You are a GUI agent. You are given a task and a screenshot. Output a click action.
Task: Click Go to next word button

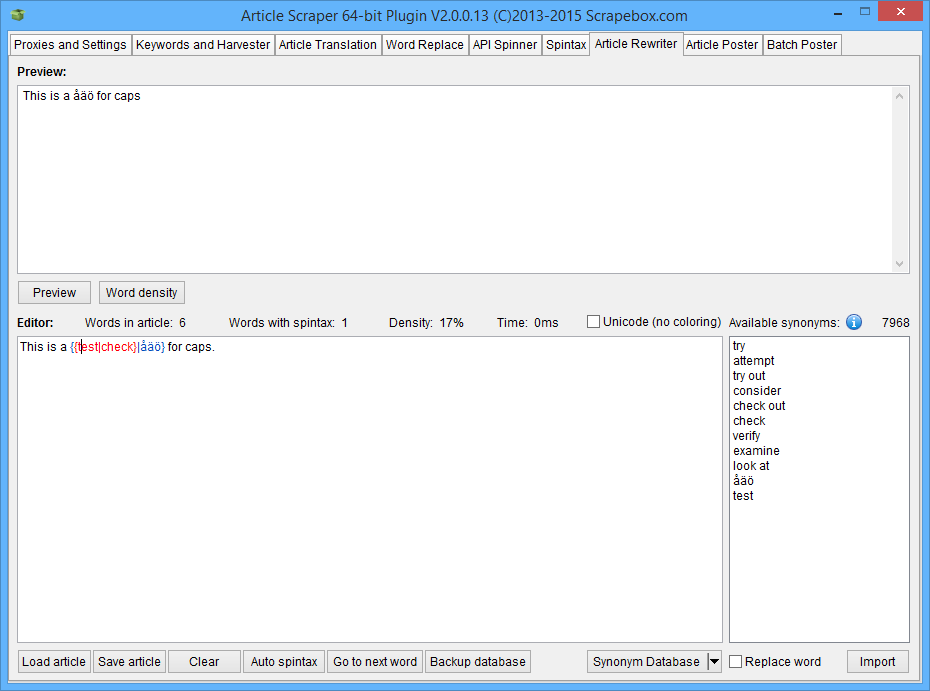click(x=375, y=661)
